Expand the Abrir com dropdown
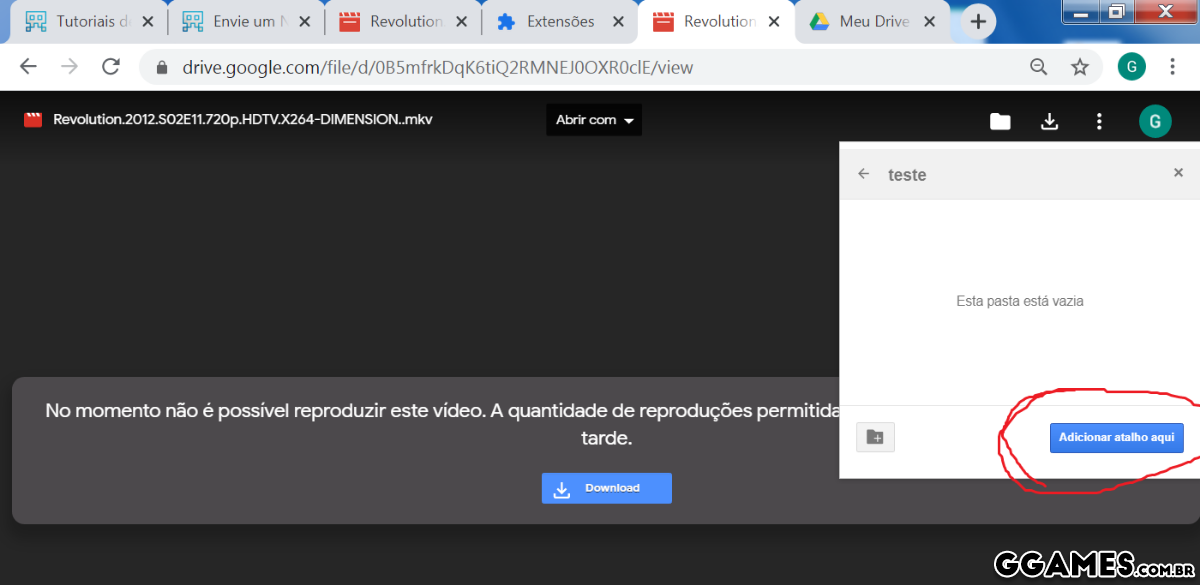Image resolution: width=1200 pixels, height=585 pixels. (594, 120)
